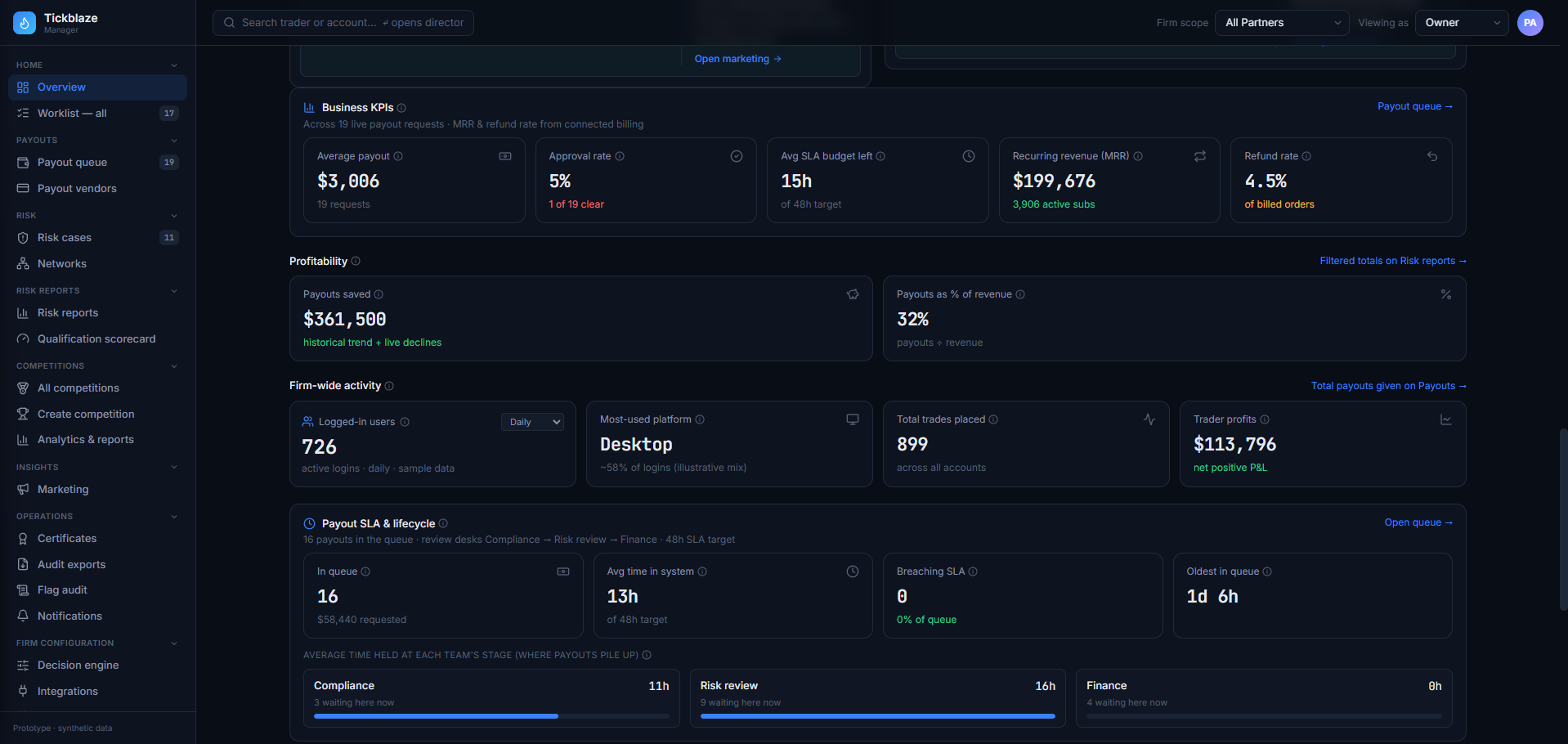Open Worklist — all in the sidebar
This screenshot has height=744, width=1568.
click(x=97, y=114)
